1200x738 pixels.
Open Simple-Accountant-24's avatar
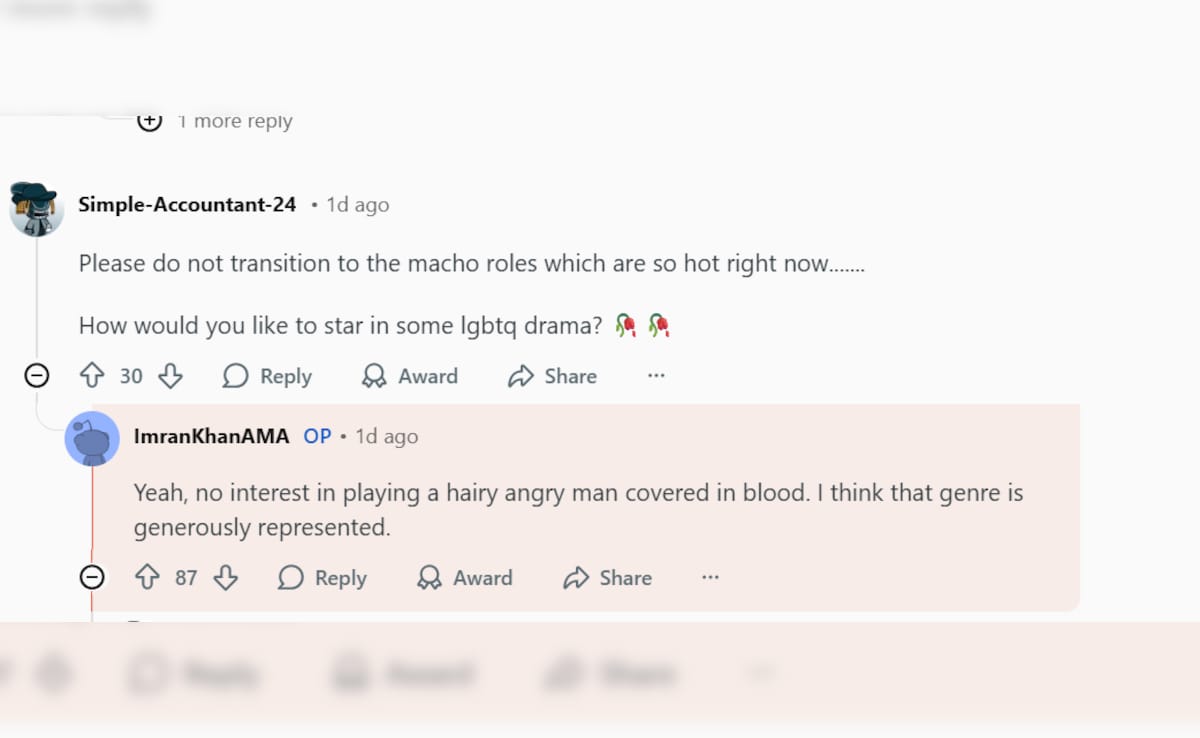click(x=36, y=208)
